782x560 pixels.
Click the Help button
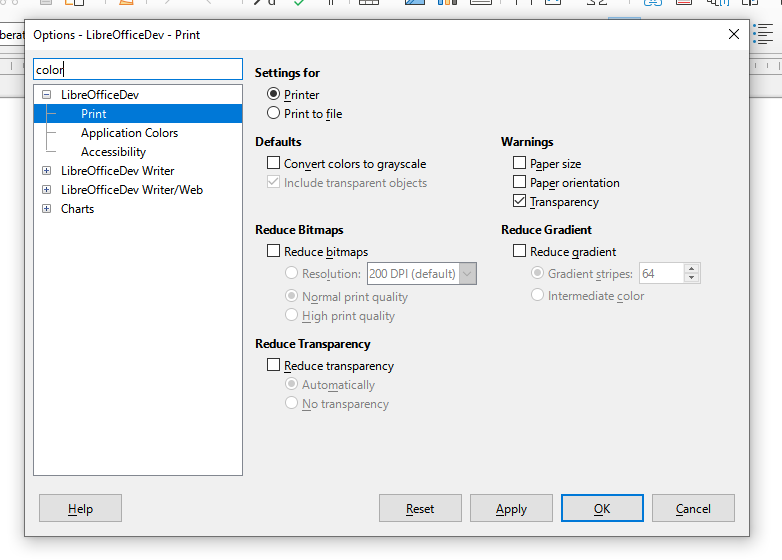(x=80, y=508)
